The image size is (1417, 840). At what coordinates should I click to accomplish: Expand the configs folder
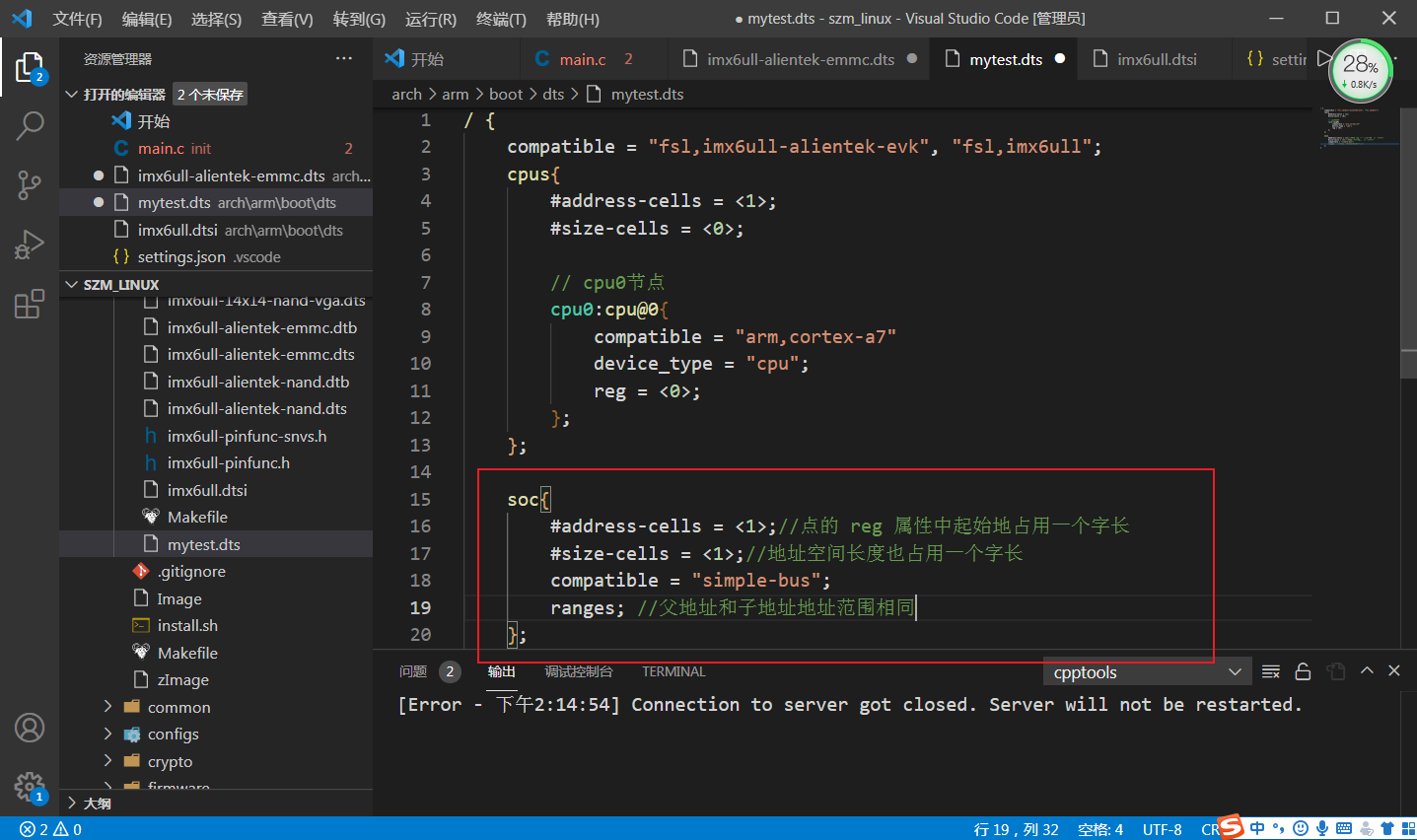click(x=173, y=735)
